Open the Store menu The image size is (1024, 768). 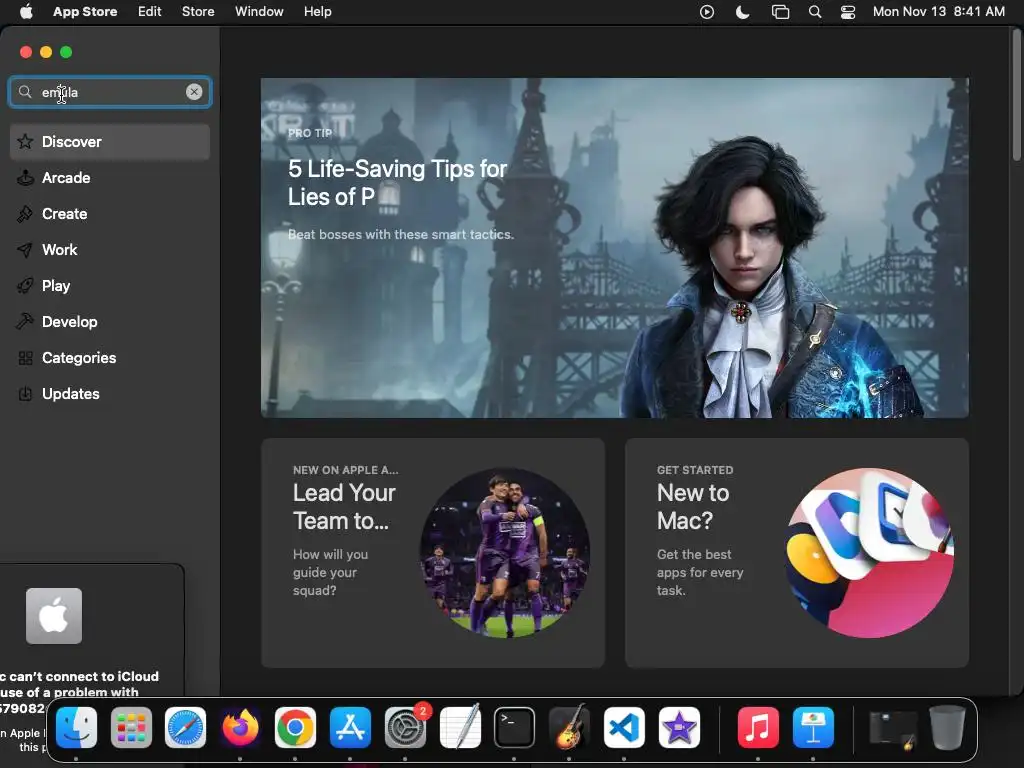(x=198, y=11)
